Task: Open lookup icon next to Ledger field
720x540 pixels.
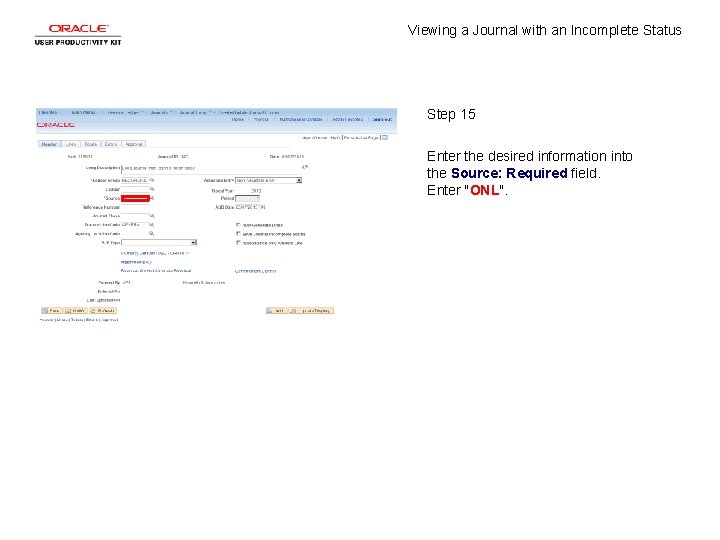Action: [x=152, y=189]
